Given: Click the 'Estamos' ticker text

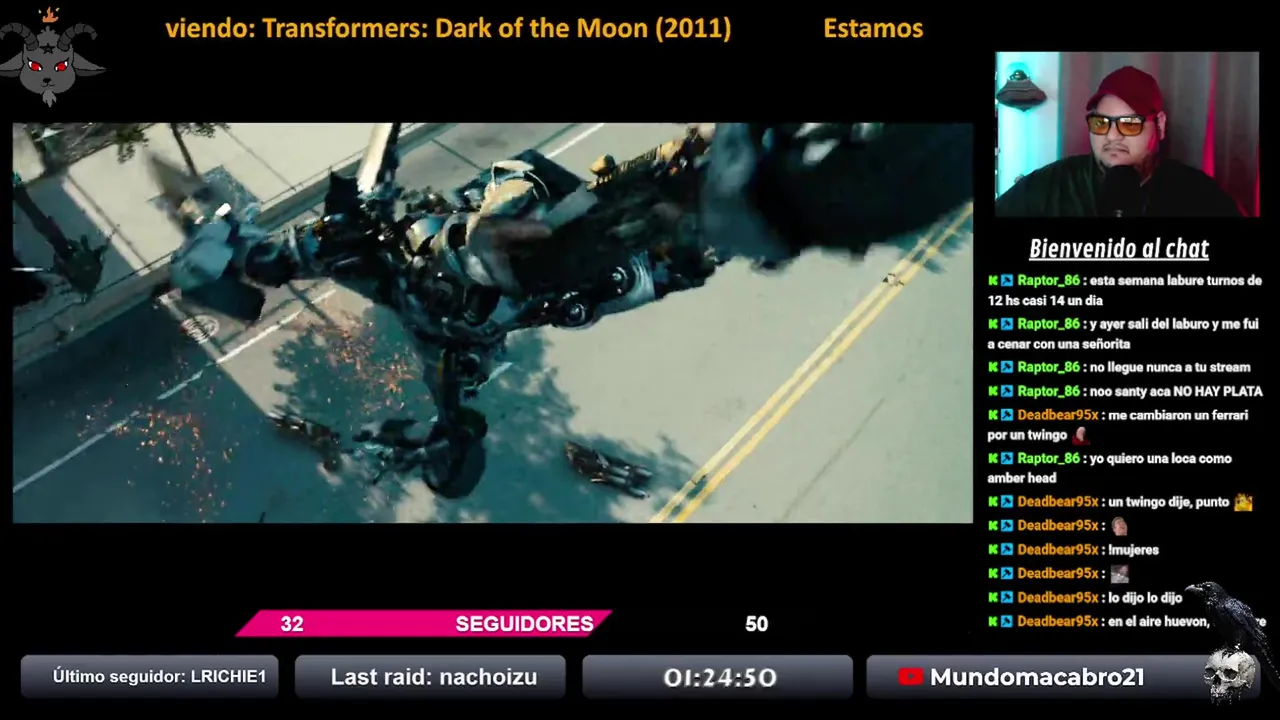Looking at the screenshot, I should point(873,28).
